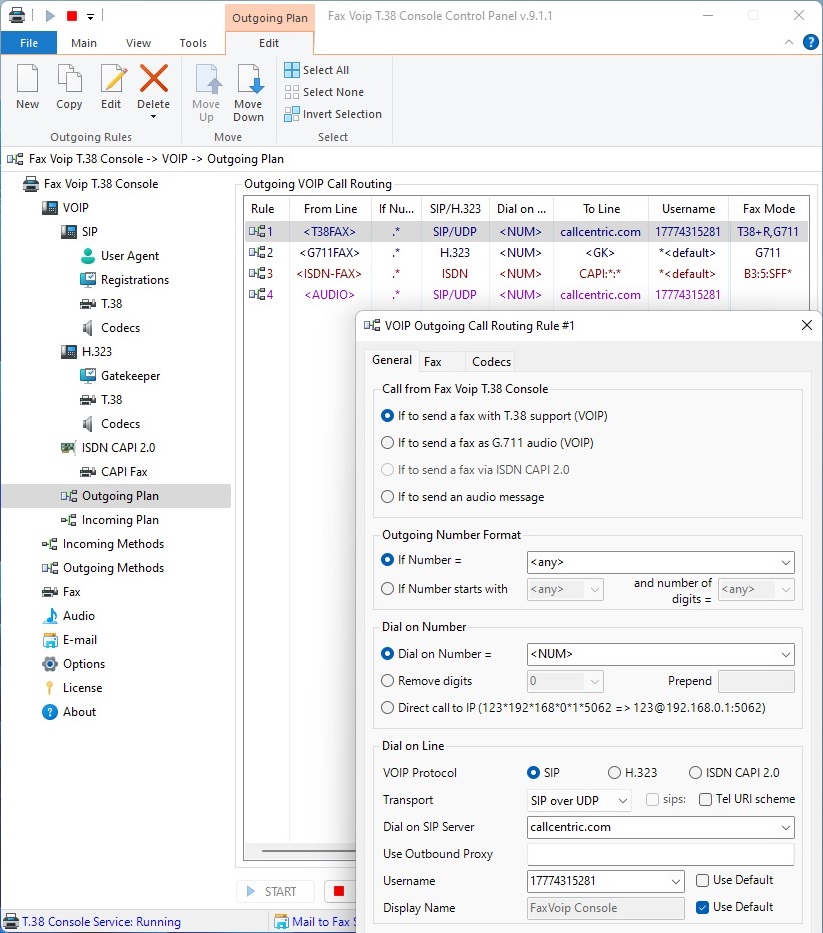Switch to the Tools ribbon tab
823x933 pixels.
193,43
